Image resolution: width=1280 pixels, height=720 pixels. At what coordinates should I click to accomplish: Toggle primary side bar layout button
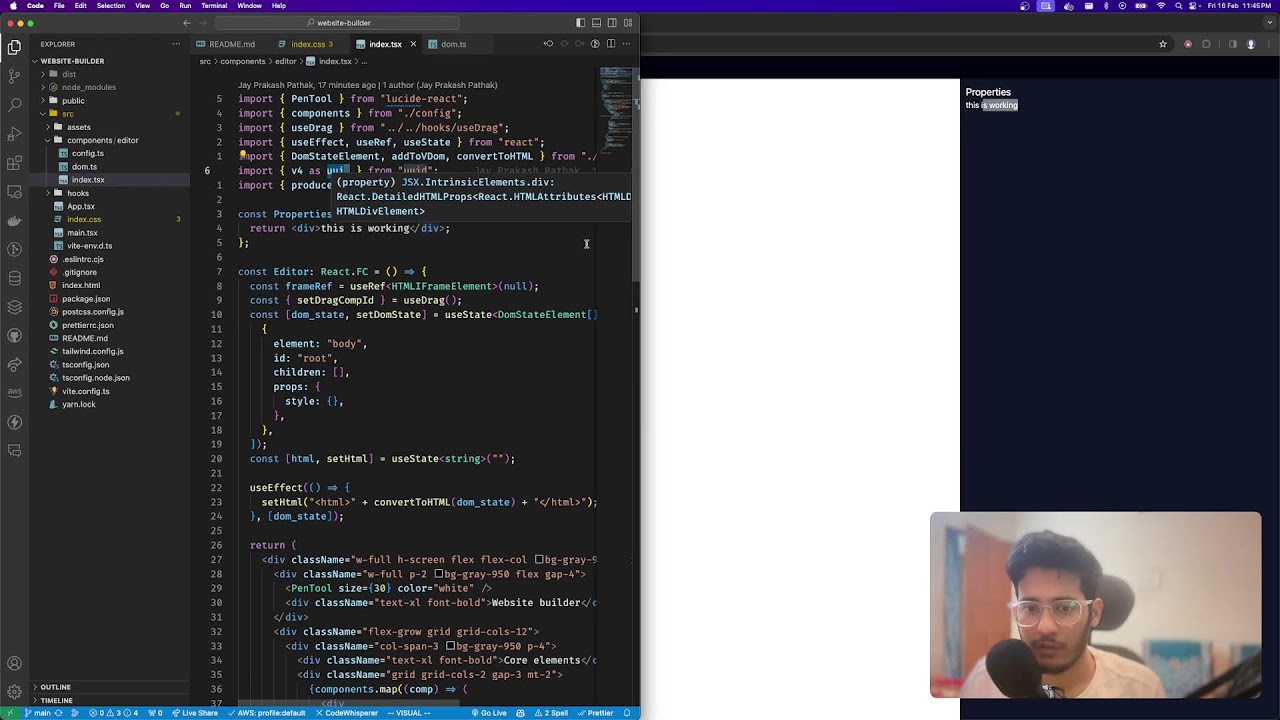tap(580, 22)
